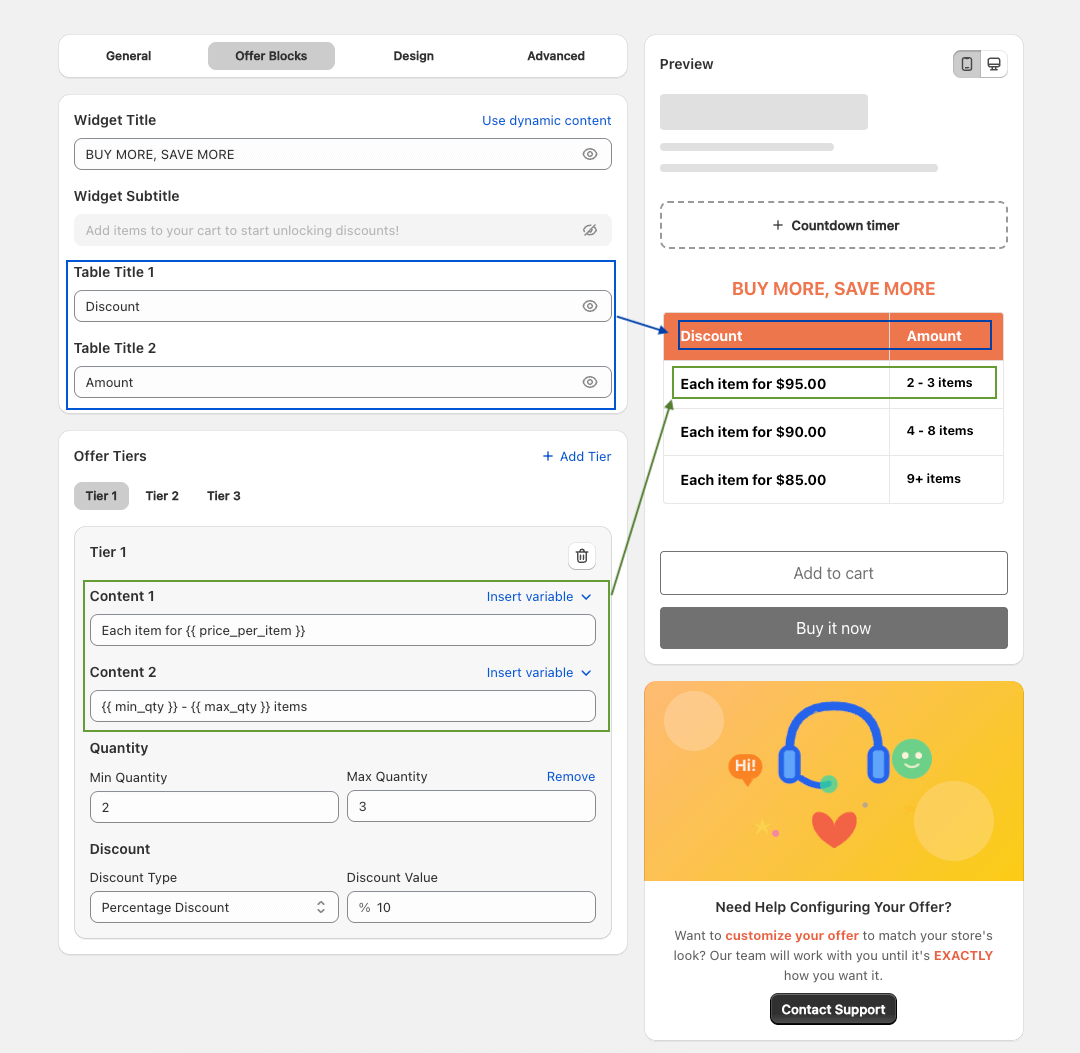Switch preview to mobile view
Image resolution: width=1080 pixels, height=1053 pixels.
[965, 63]
